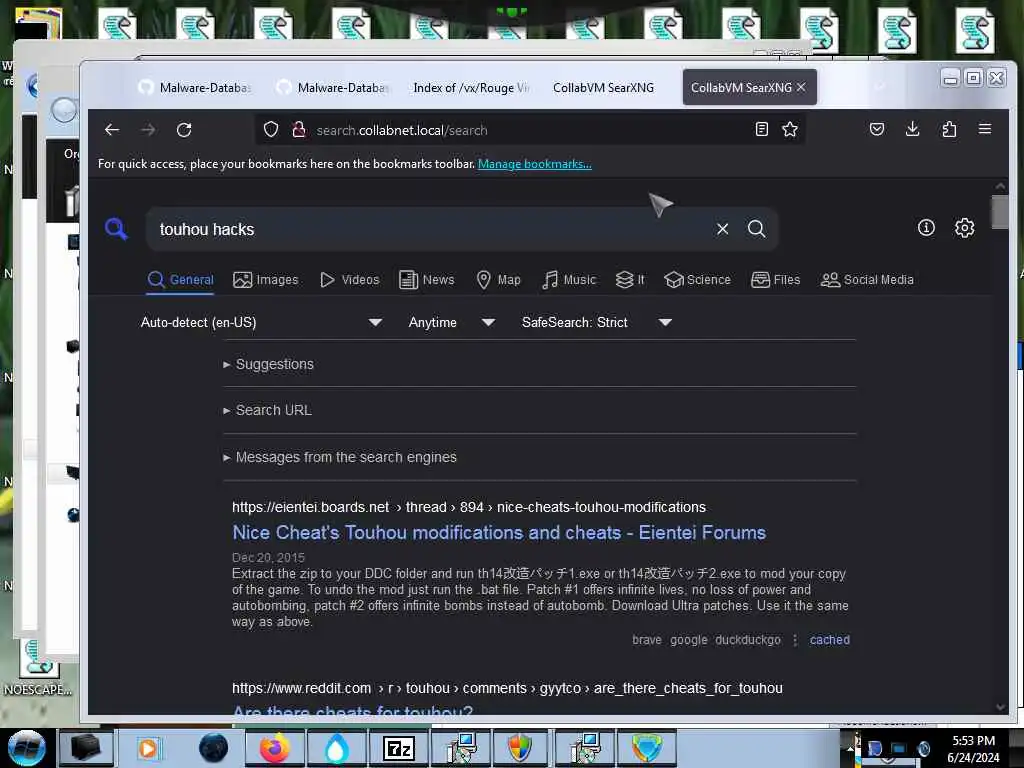
Task: Open the Manage bookmarks link
Action: 535,164
